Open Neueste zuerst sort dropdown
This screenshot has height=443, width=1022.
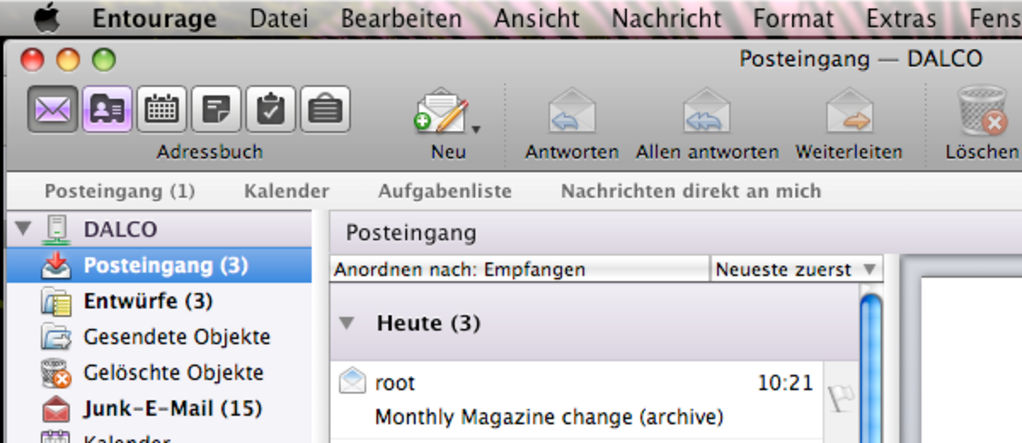pos(796,269)
